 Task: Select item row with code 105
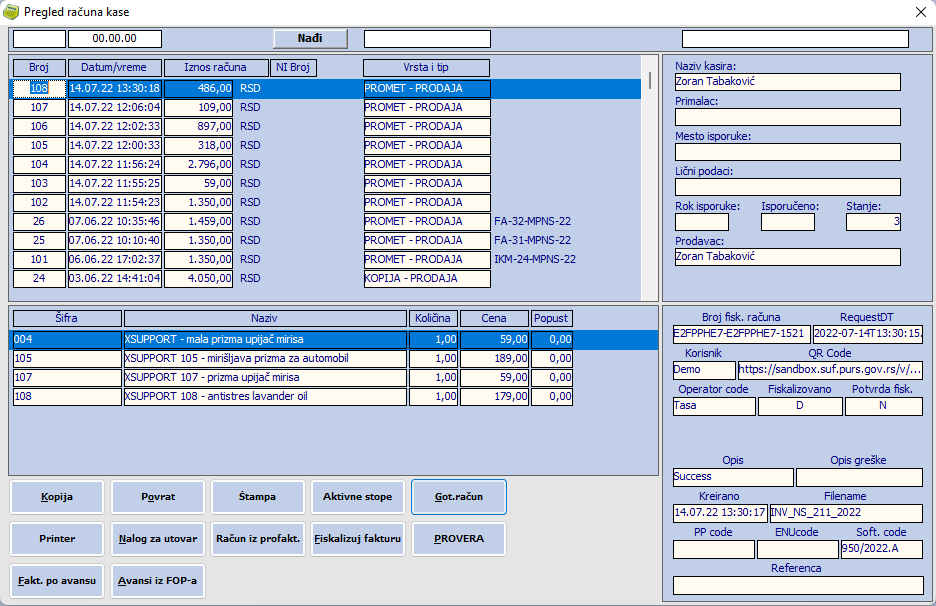click(65, 358)
